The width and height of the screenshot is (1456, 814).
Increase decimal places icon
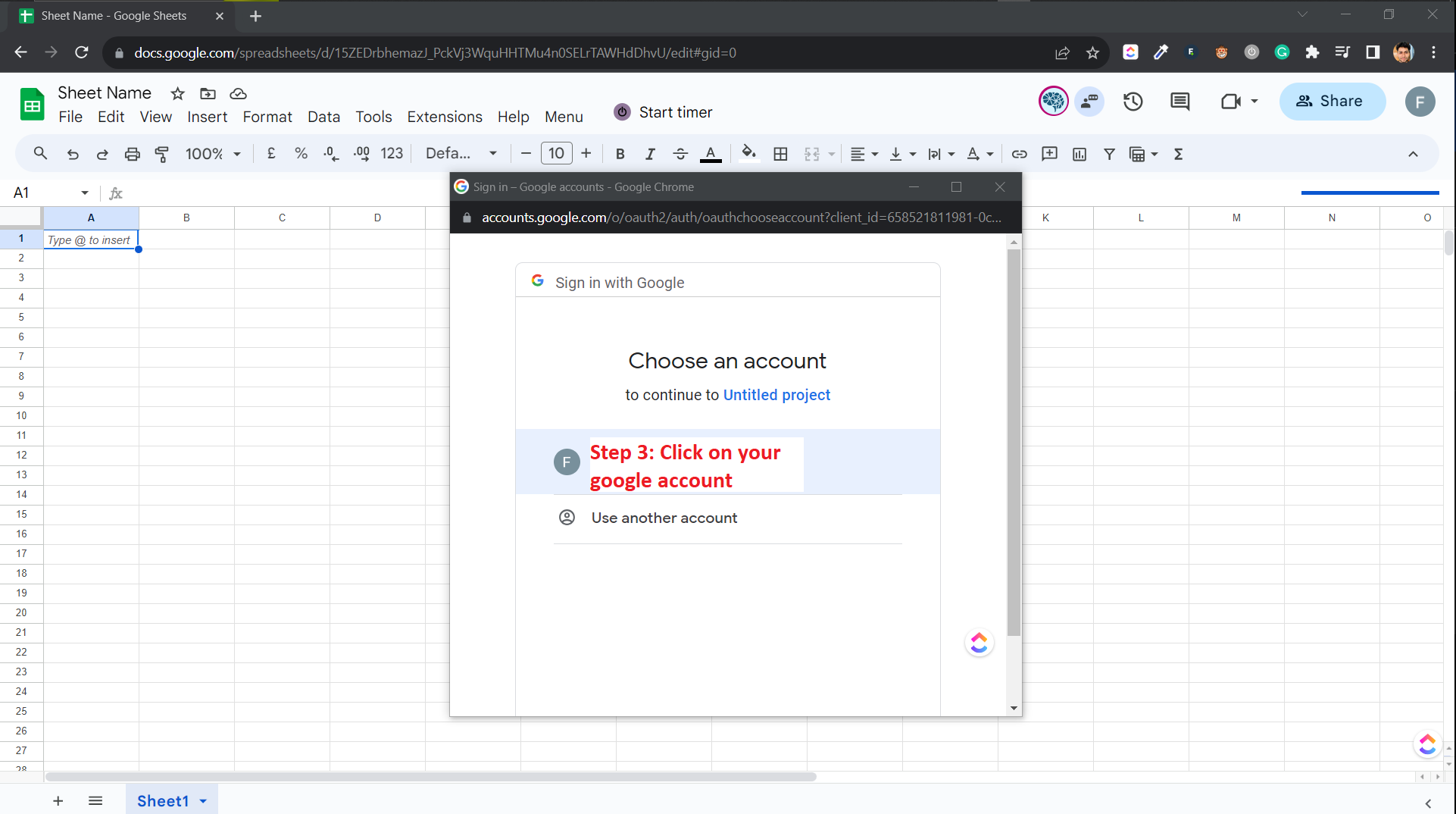[x=361, y=154]
